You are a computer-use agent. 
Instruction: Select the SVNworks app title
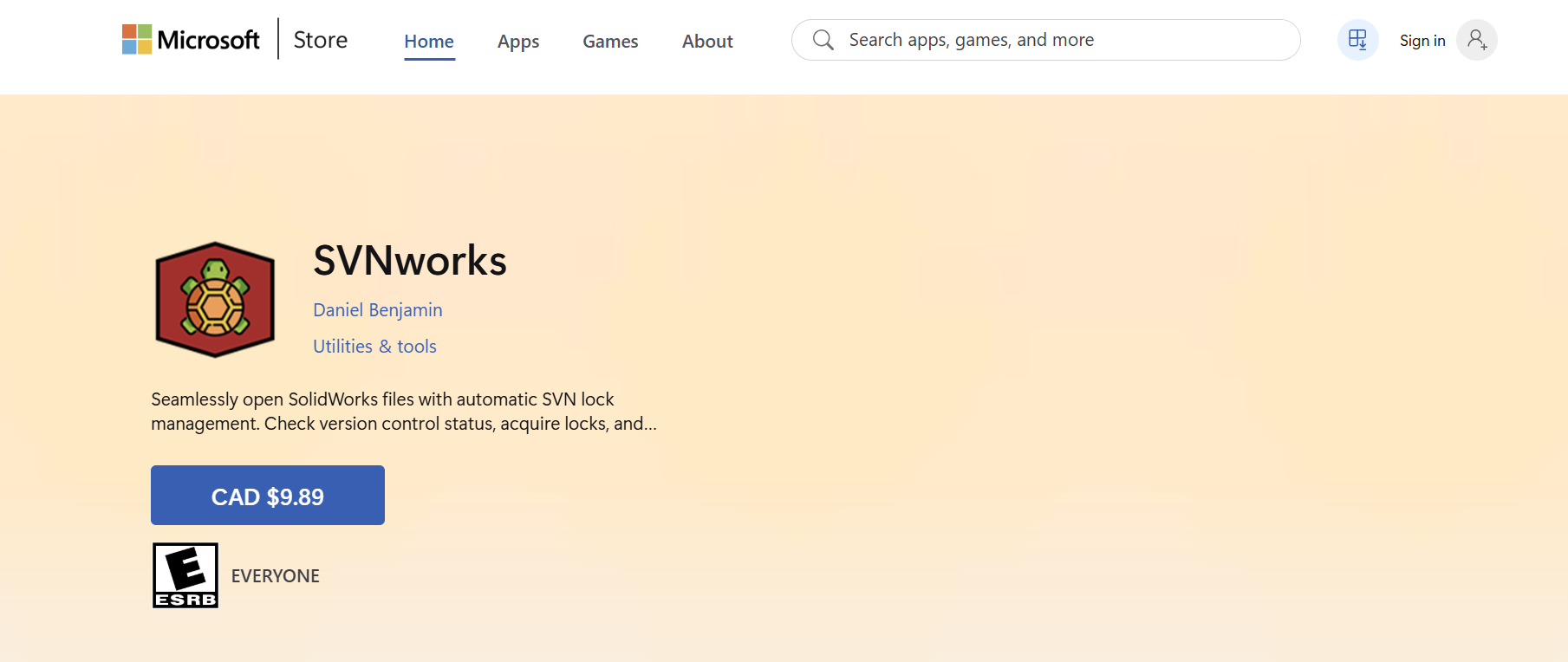(x=410, y=260)
